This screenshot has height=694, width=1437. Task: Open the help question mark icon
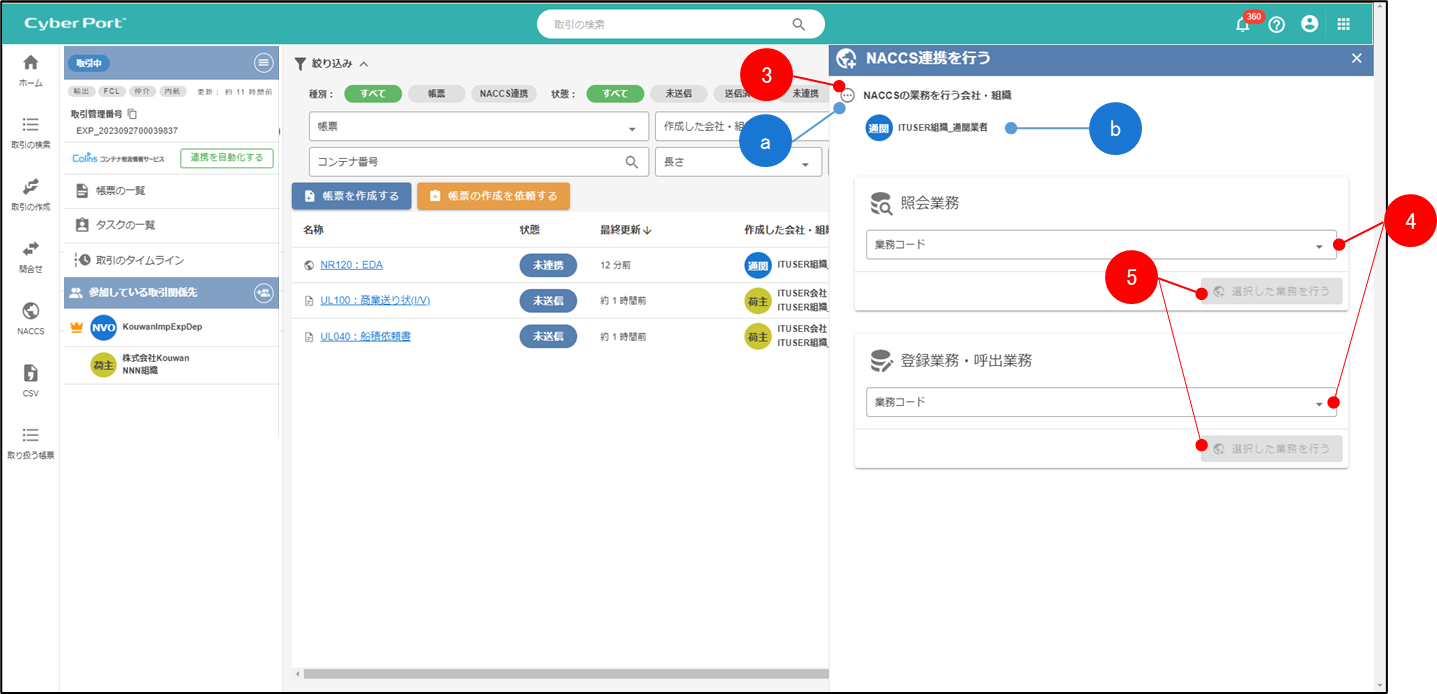tap(1276, 25)
